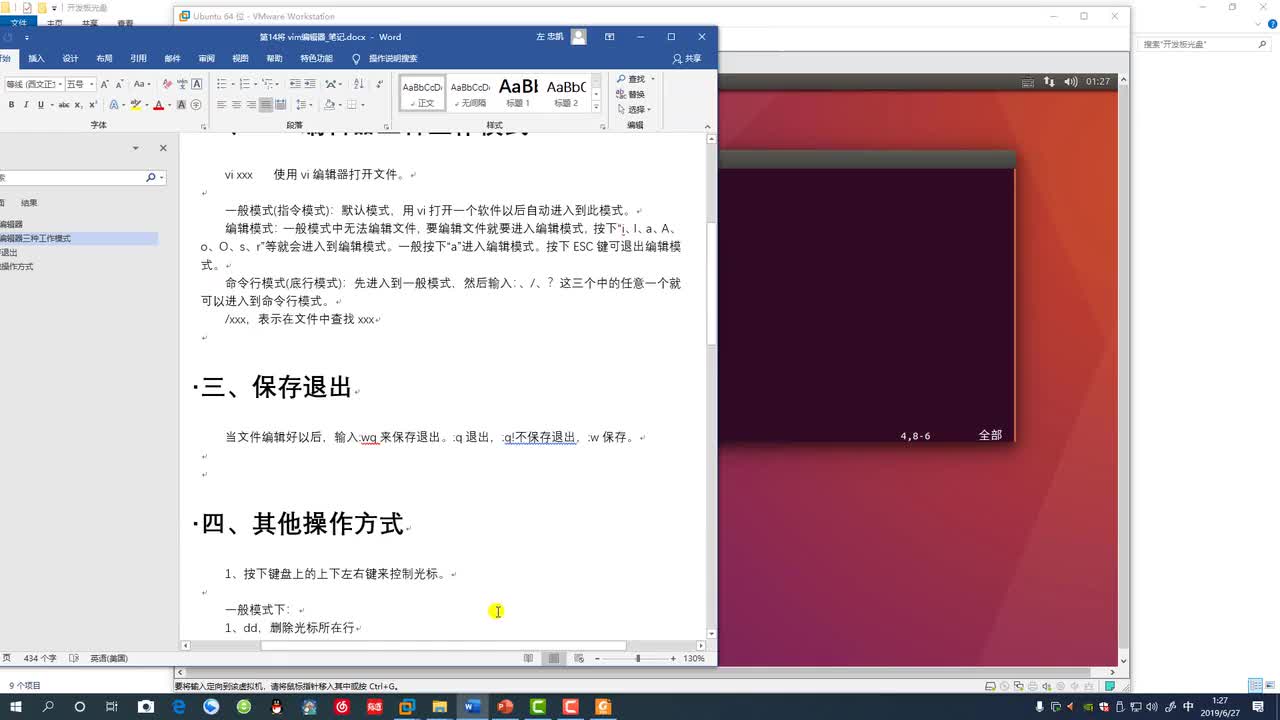Viewport: 1280px width, 720px height.
Task: Click the zoom slider handle in Word
Action: click(637, 658)
